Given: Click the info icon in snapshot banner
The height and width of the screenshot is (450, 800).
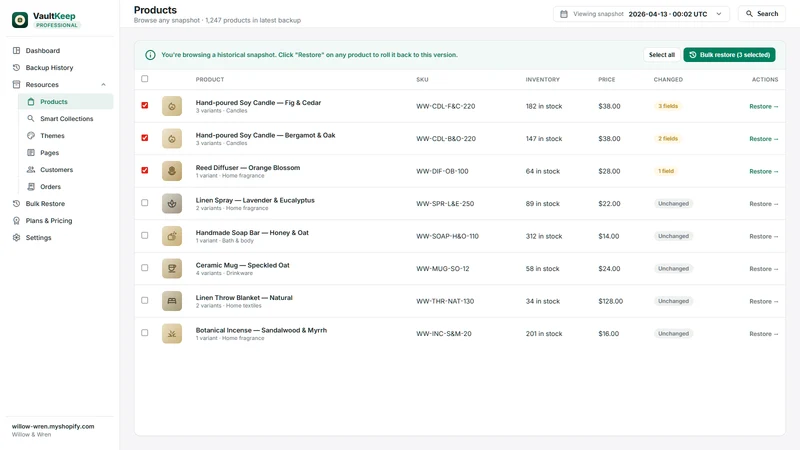Looking at the screenshot, I should click(x=150, y=55).
